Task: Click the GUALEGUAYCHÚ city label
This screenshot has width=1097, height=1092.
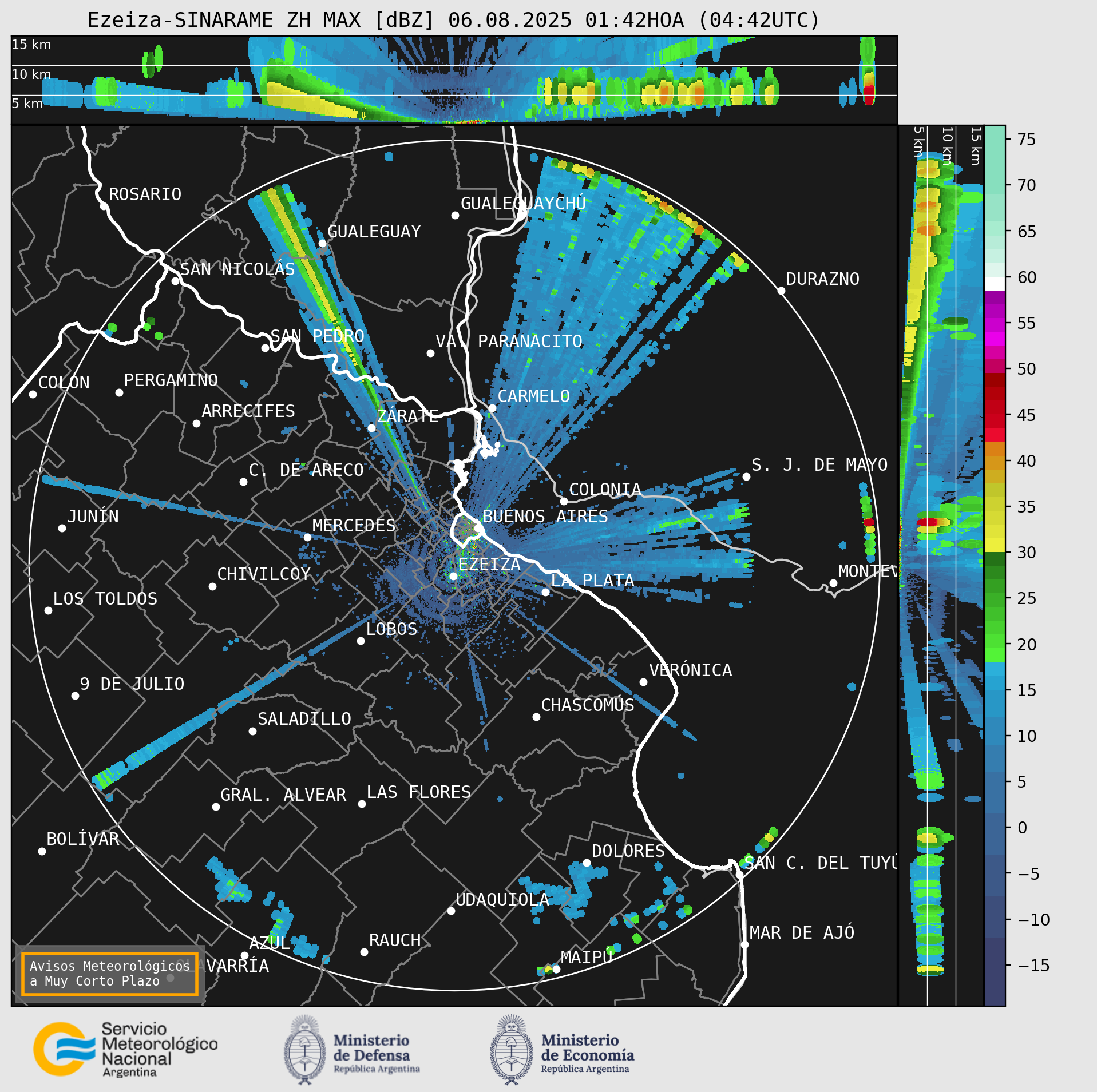Action: [523, 203]
